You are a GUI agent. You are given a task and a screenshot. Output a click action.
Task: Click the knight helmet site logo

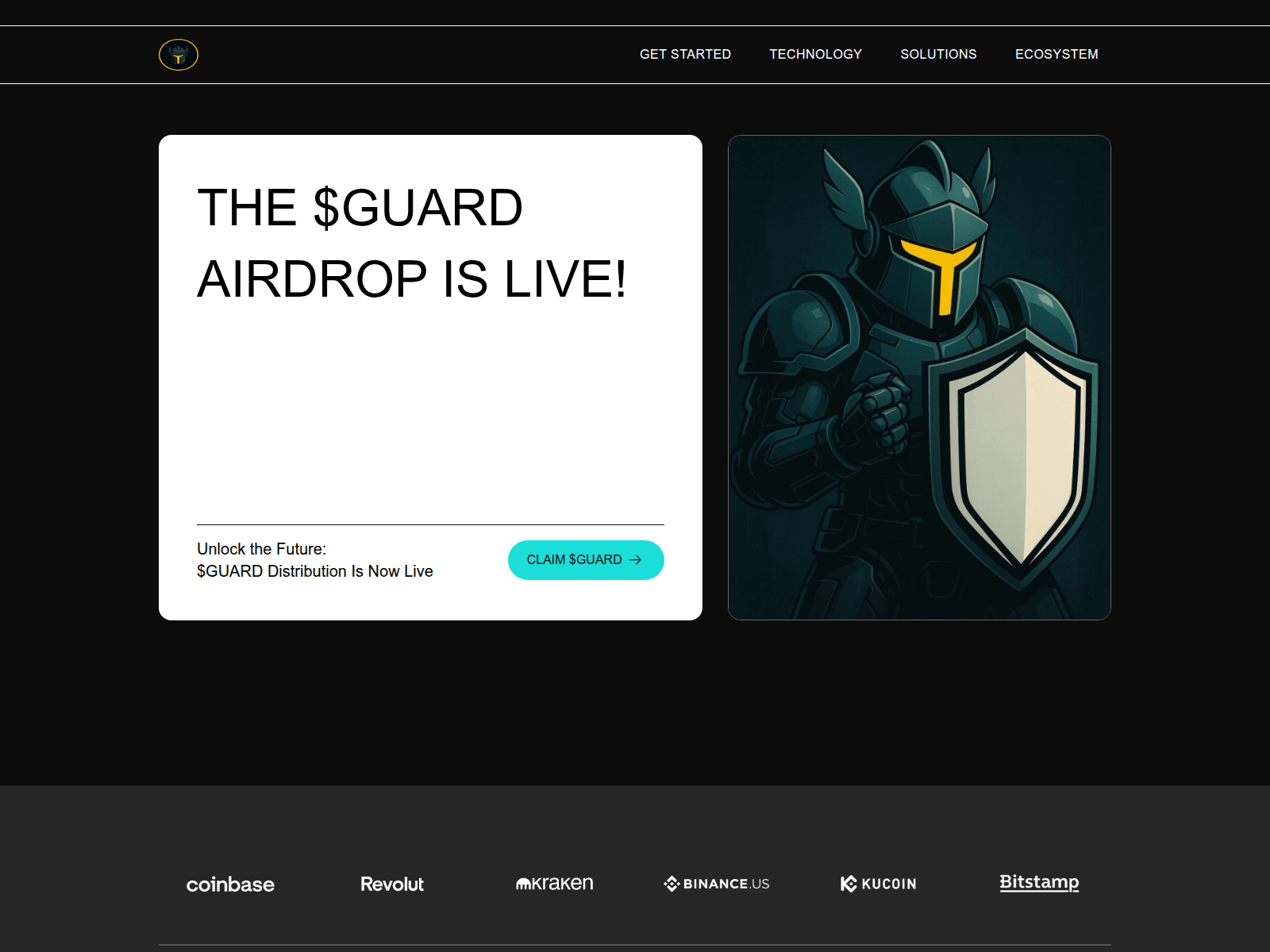pyautogui.click(x=179, y=55)
